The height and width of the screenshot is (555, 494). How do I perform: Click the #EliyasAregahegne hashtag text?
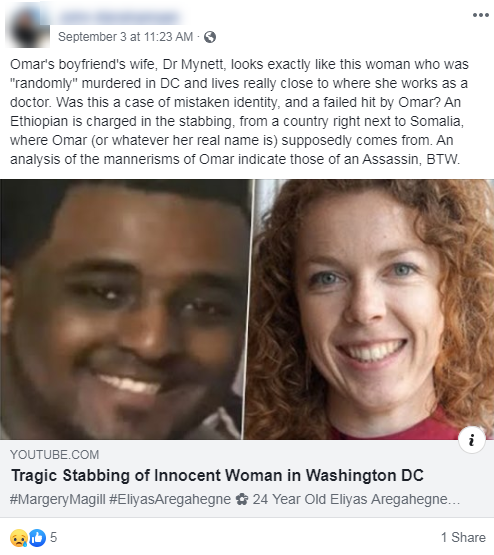pyautogui.click(x=170, y=499)
